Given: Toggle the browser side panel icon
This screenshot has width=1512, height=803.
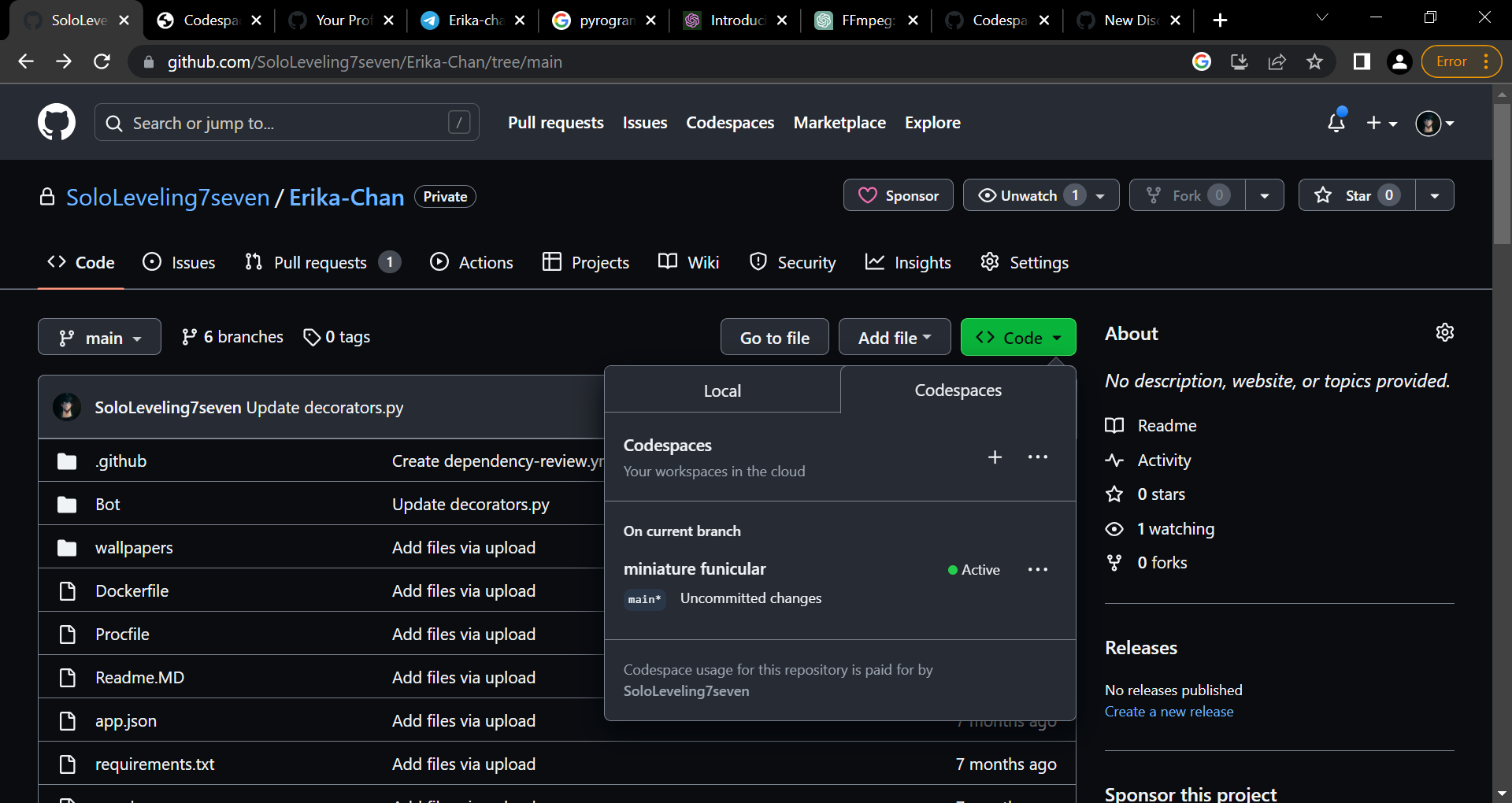Looking at the screenshot, I should click(1362, 61).
